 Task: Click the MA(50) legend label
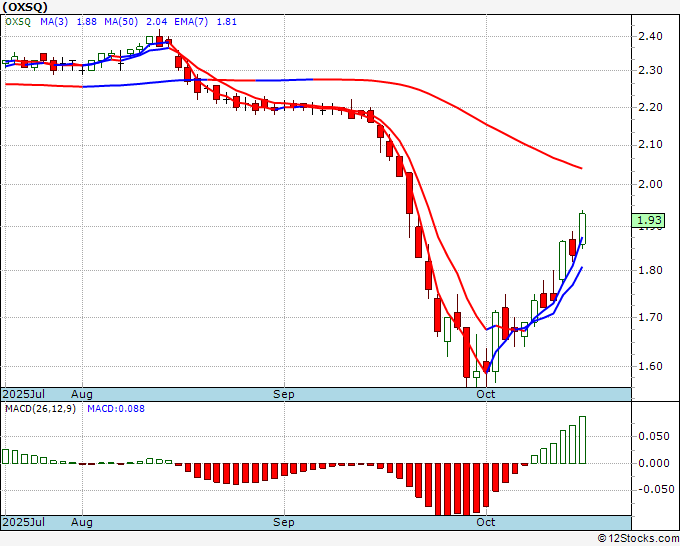pos(121,22)
